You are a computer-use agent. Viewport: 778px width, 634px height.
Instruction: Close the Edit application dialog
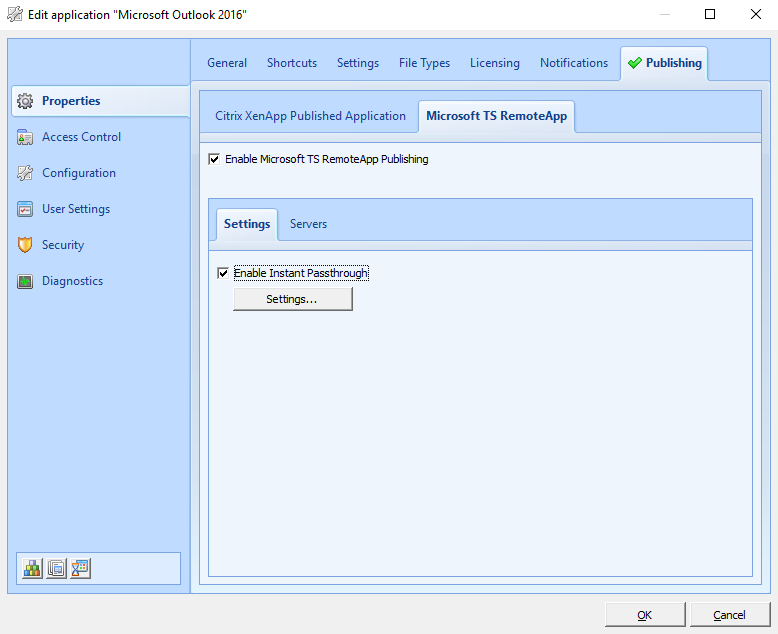[756, 14]
